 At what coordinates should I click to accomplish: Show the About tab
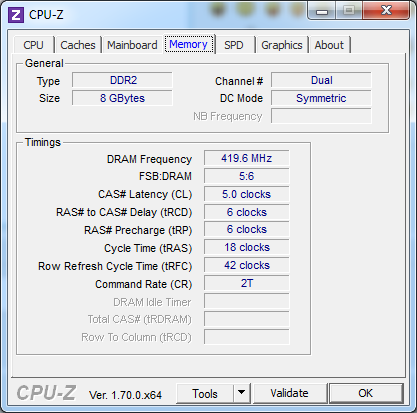pos(329,45)
